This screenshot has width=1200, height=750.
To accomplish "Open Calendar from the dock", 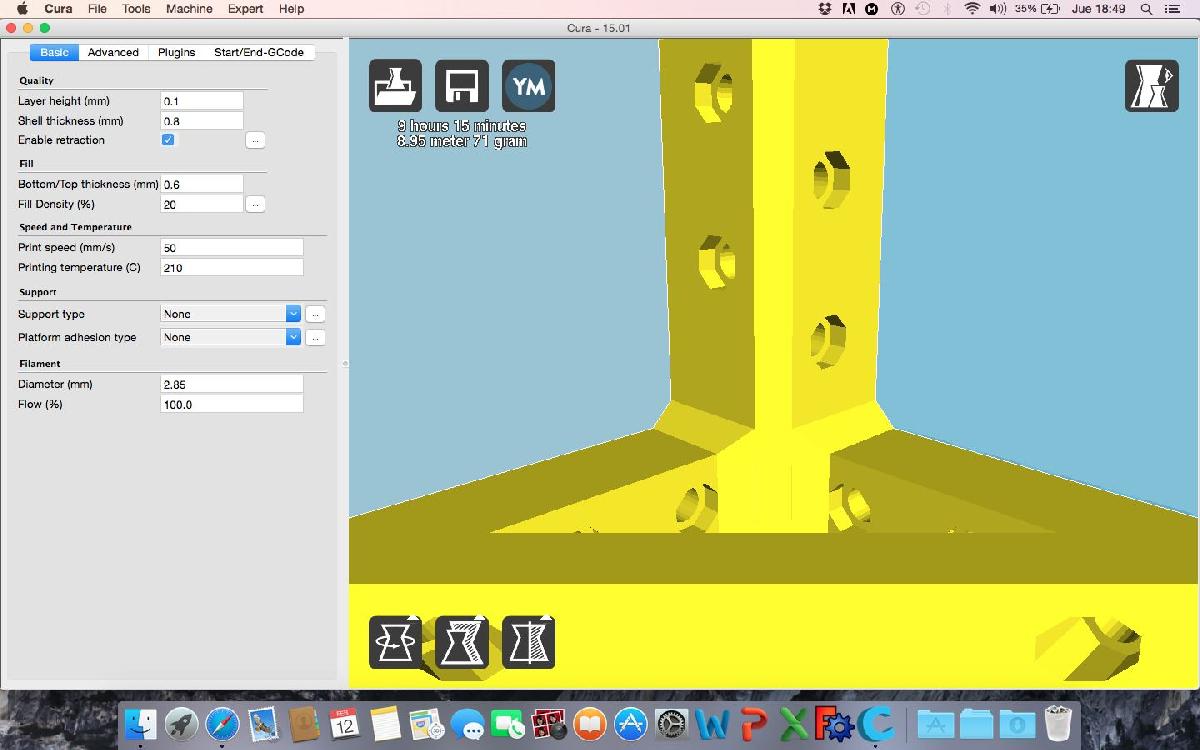I will point(344,722).
